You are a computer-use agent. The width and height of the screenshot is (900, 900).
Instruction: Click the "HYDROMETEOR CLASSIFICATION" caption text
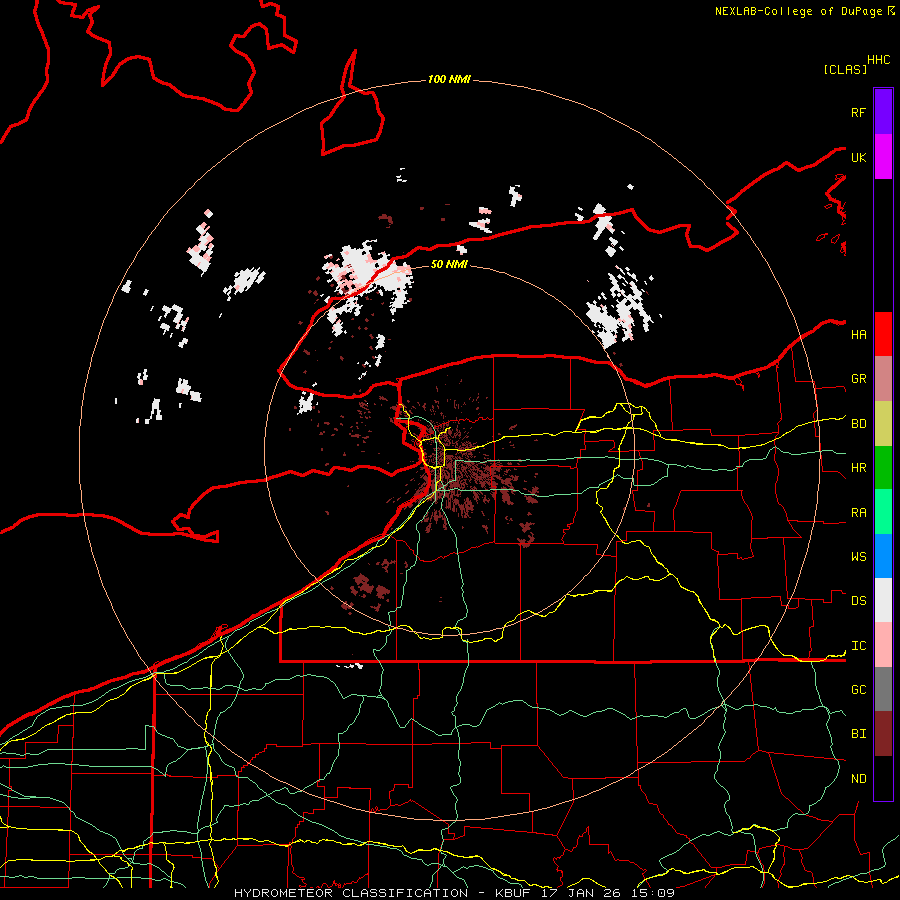(351, 893)
